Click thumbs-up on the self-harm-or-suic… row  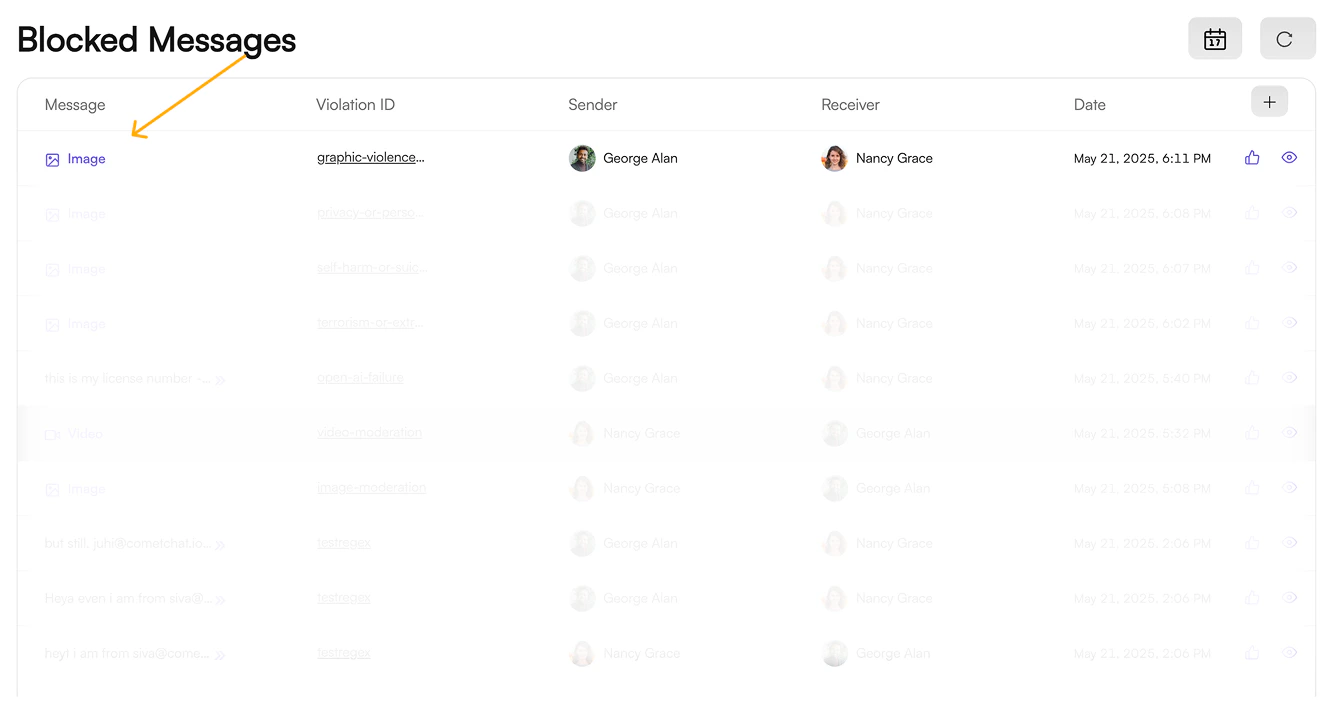click(x=1252, y=268)
